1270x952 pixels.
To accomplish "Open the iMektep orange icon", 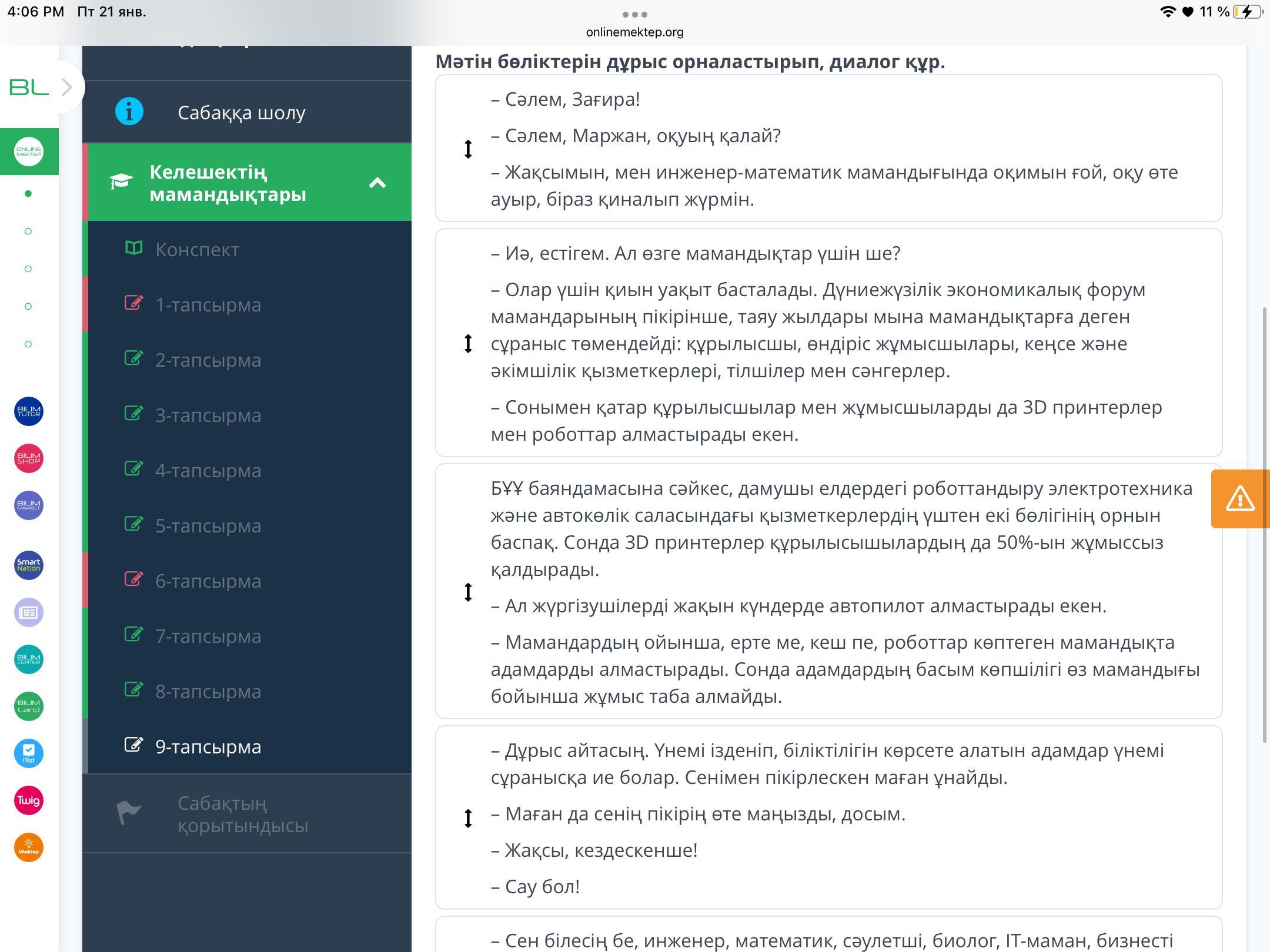I will [28, 847].
